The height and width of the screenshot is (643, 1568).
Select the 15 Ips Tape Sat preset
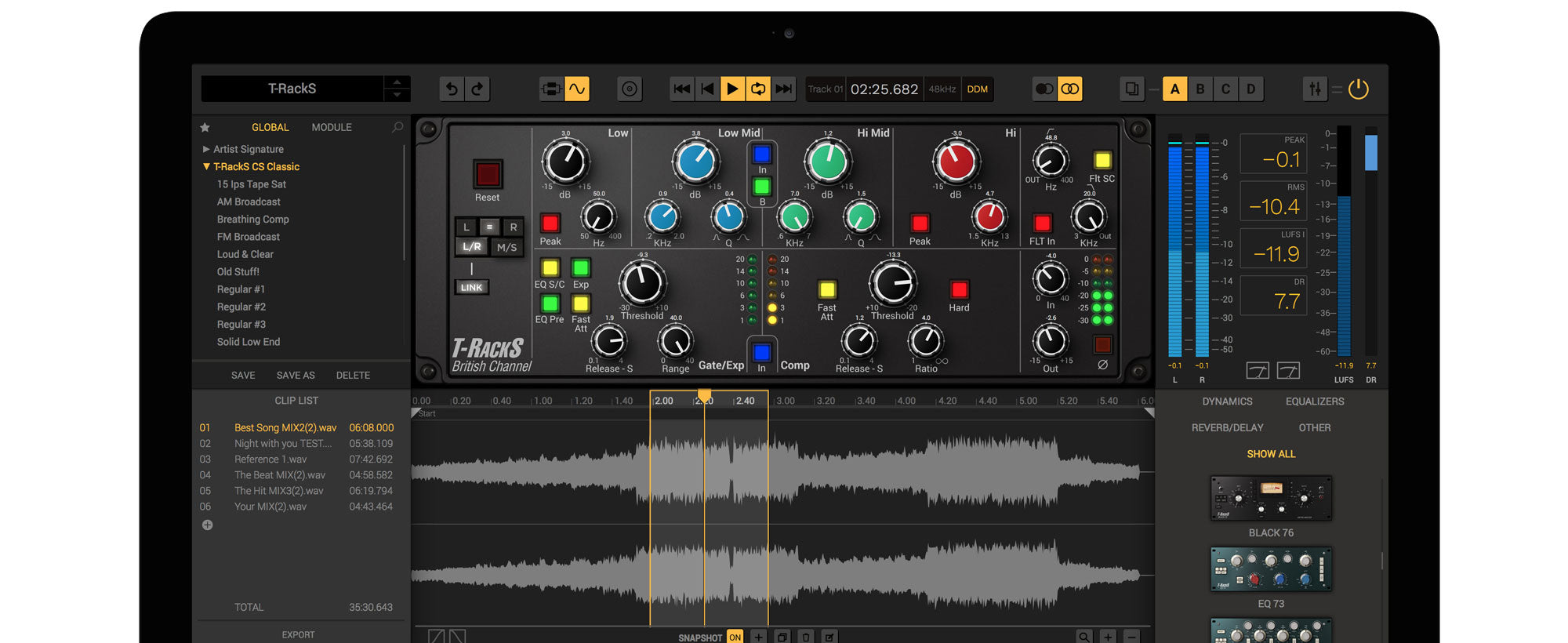click(x=251, y=184)
